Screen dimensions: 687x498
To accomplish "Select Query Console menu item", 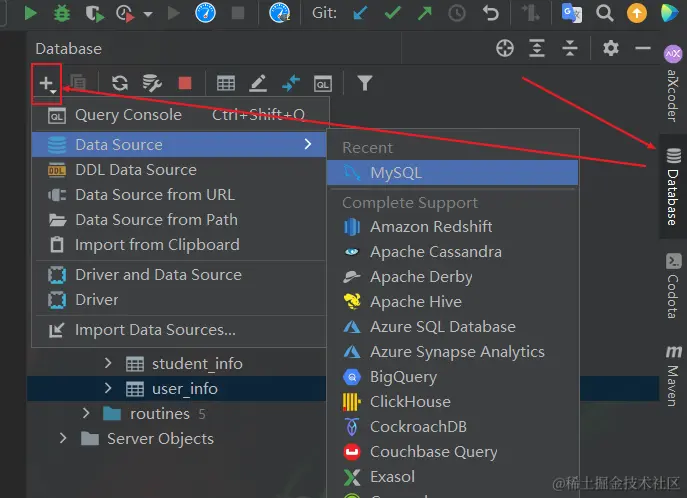I will pyautogui.click(x=179, y=115).
